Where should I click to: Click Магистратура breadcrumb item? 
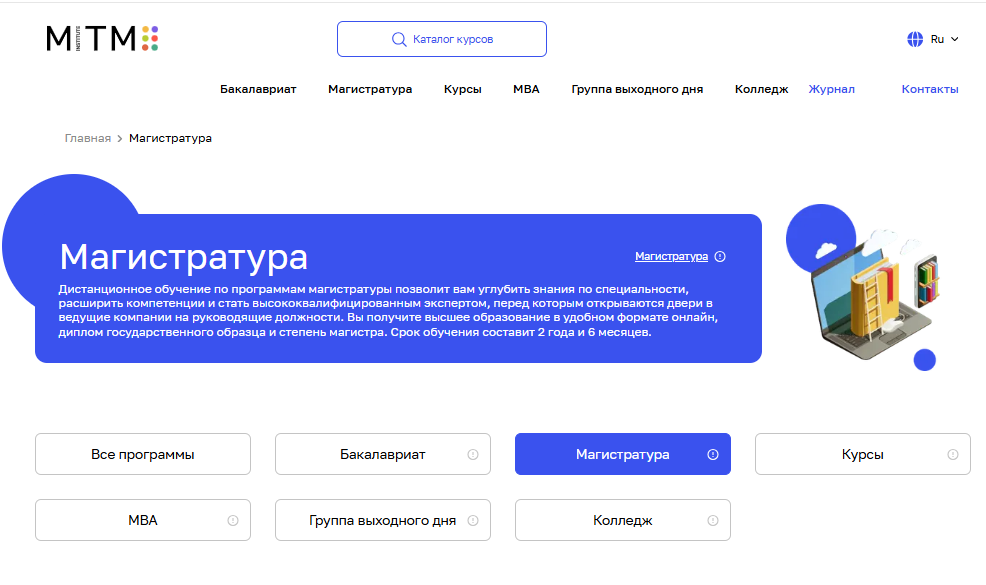[x=170, y=138]
